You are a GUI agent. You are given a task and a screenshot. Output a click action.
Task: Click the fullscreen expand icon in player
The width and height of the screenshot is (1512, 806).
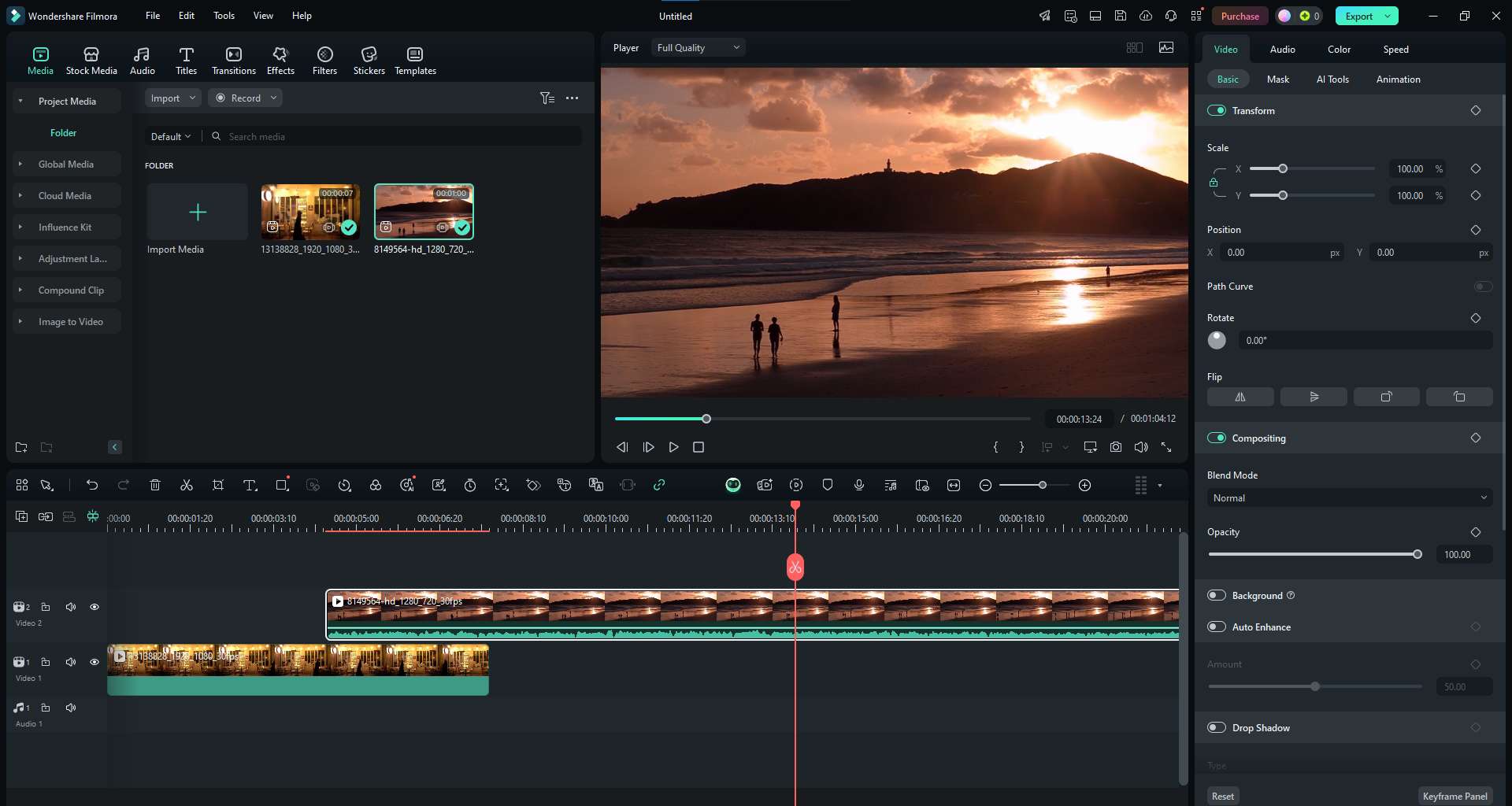pos(1166,447)
